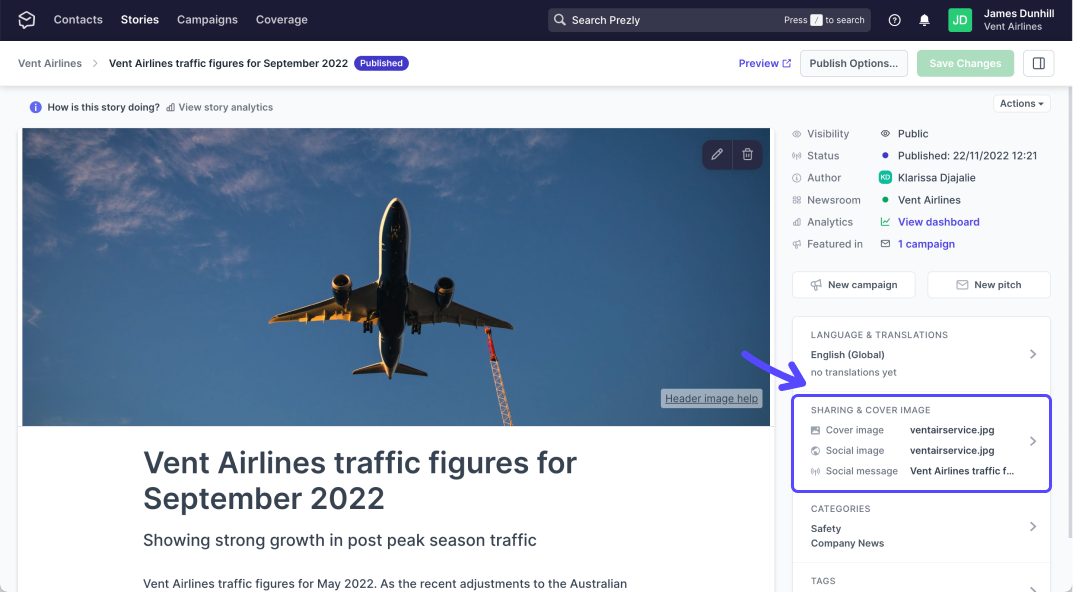
Task: Click the search magnifier icon
Action: point(560,20)
